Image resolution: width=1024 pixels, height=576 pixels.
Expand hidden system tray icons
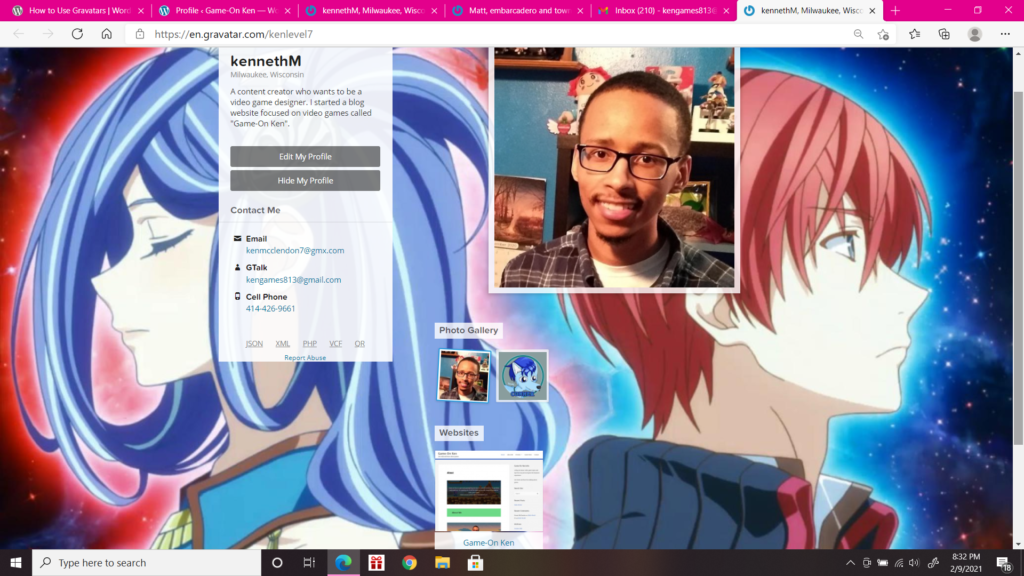[850, 563]
